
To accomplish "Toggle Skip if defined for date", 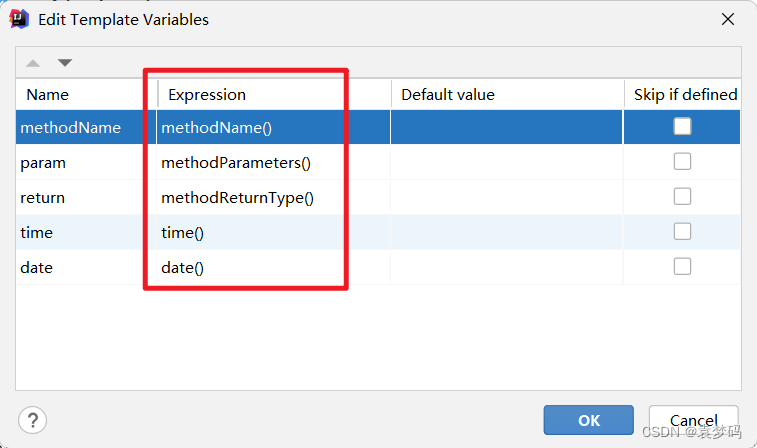I will pyautogui.click(x=682, y=267).
